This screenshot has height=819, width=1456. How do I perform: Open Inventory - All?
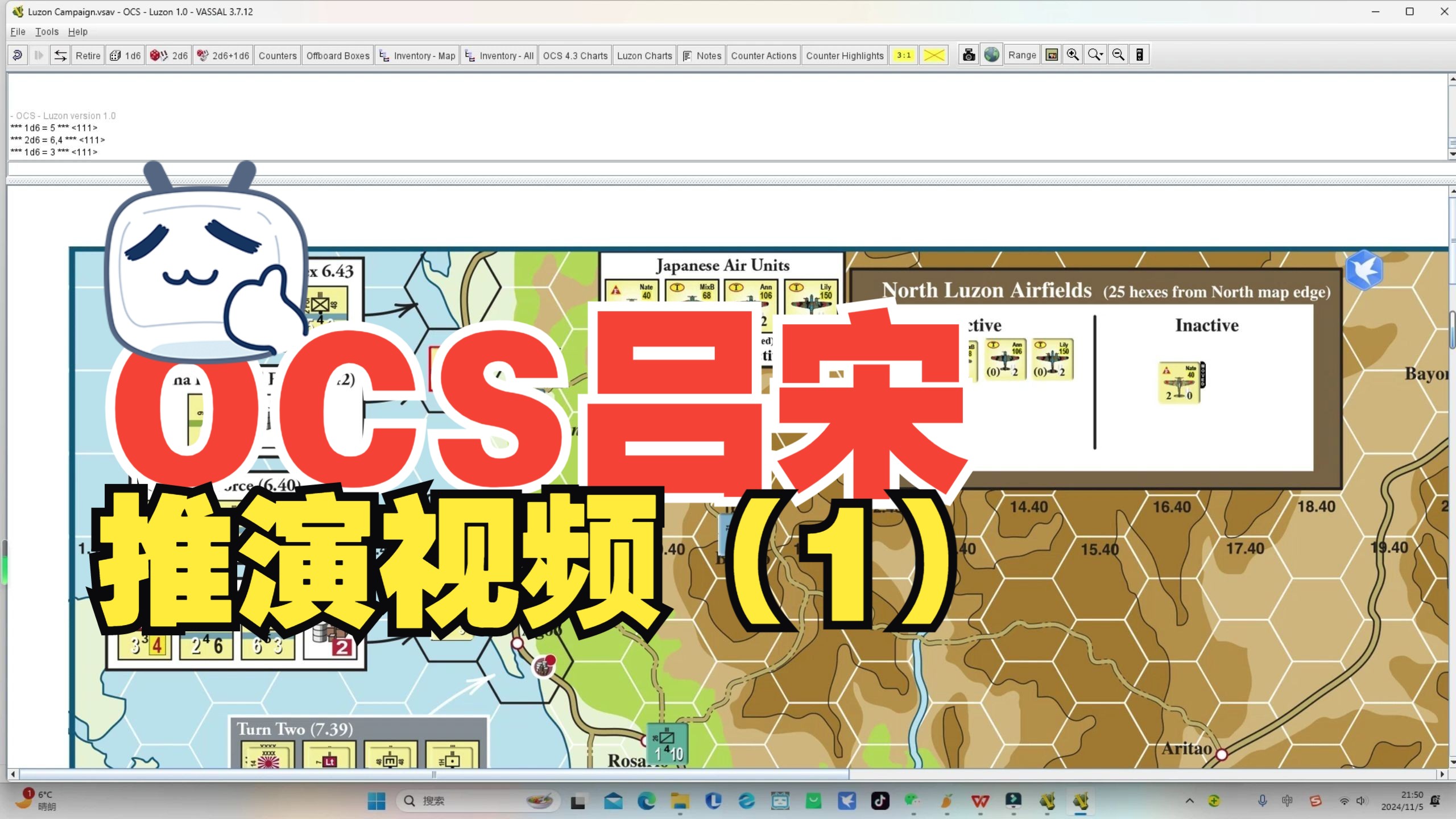click(499, 55)
